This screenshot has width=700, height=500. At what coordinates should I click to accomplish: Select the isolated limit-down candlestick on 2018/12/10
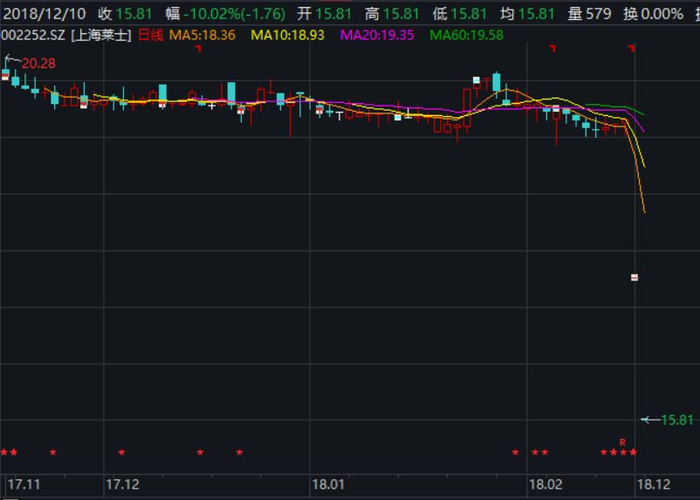(x=634, y=278)
